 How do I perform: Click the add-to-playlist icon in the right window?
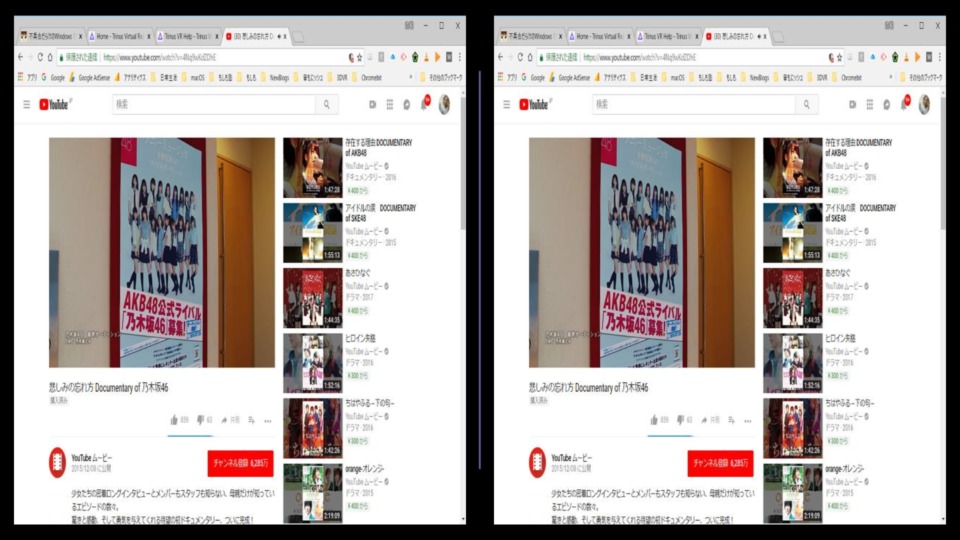(x=732, y=421)
